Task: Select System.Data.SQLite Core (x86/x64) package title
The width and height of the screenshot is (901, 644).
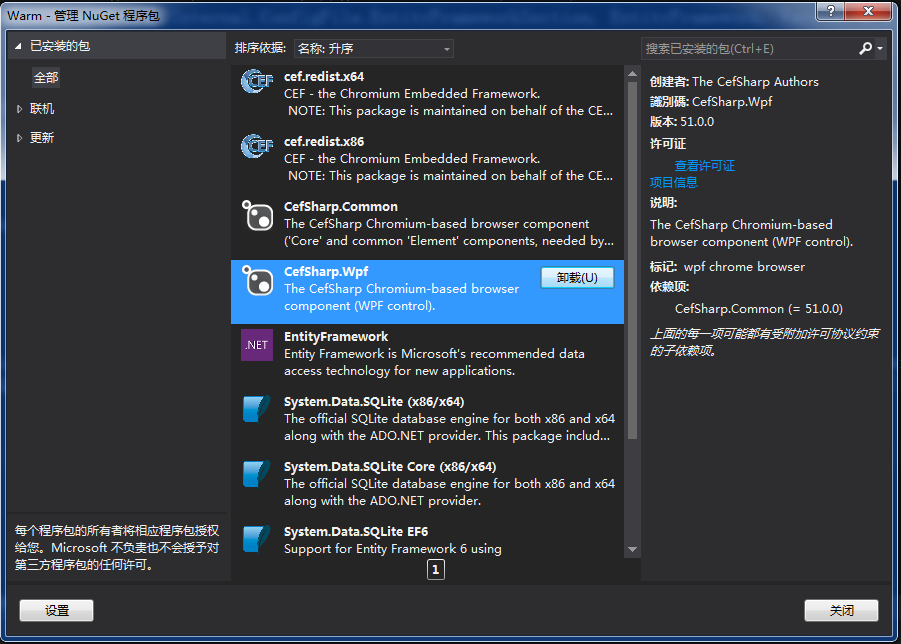Action: 390,466
